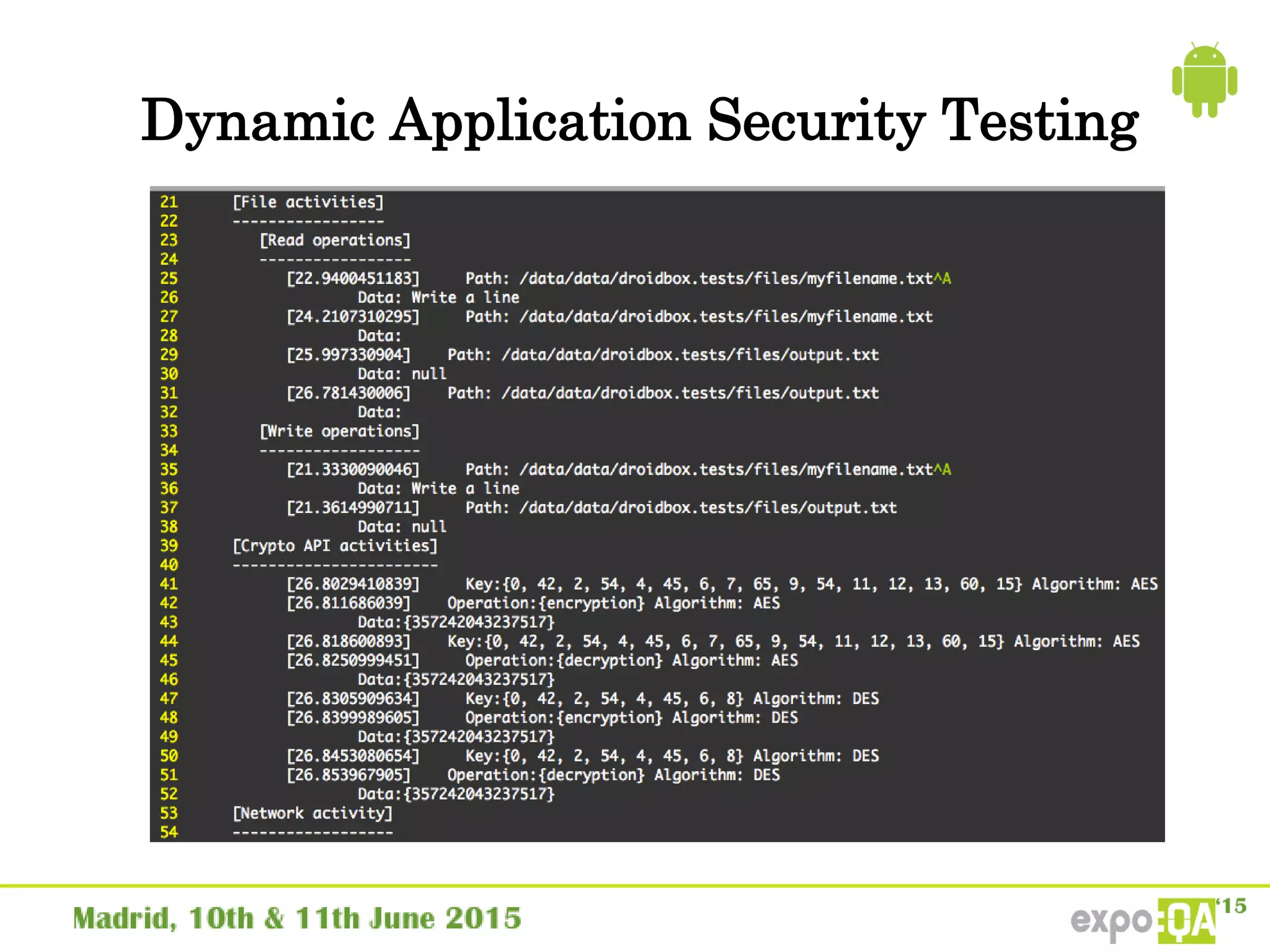Viewport: 1270px width, 952px height.
Task: Click Data:{357242043237517} on line 52
Action: click(456, 794)
